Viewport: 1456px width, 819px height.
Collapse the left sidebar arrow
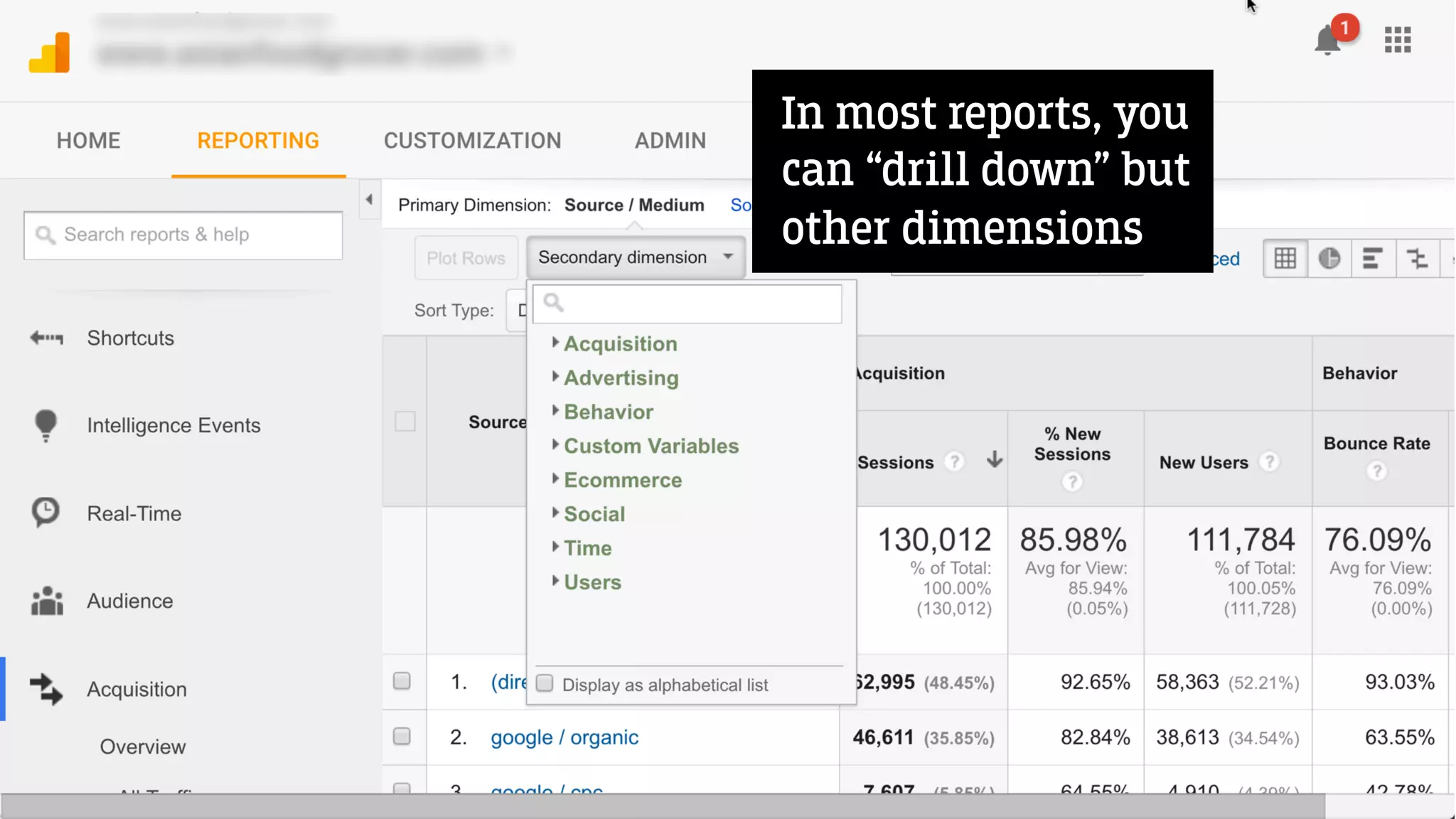pyautogui.click(x=369, y=200)
